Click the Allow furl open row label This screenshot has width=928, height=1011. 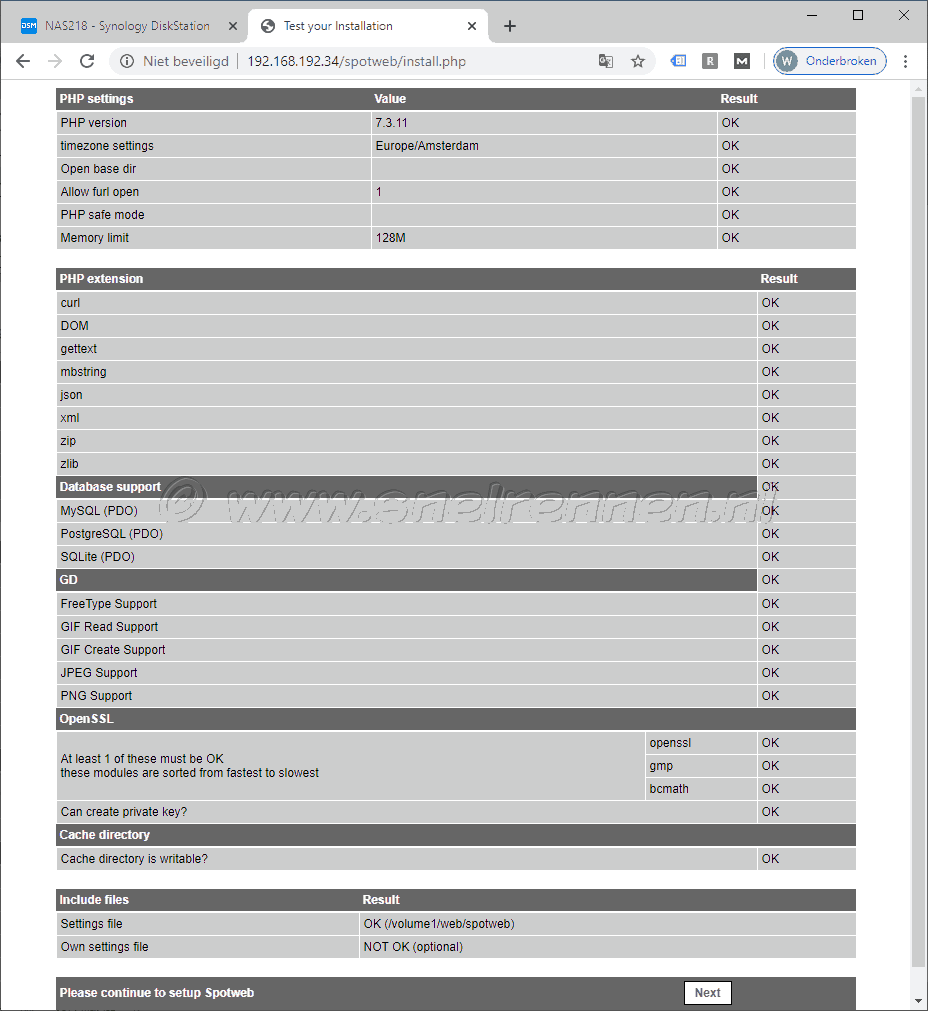pyautogui.click(x=99, y=191)
